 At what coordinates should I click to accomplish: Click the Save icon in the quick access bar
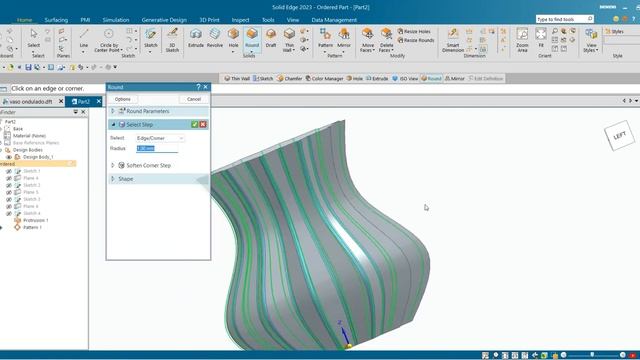tap(28, 67)
